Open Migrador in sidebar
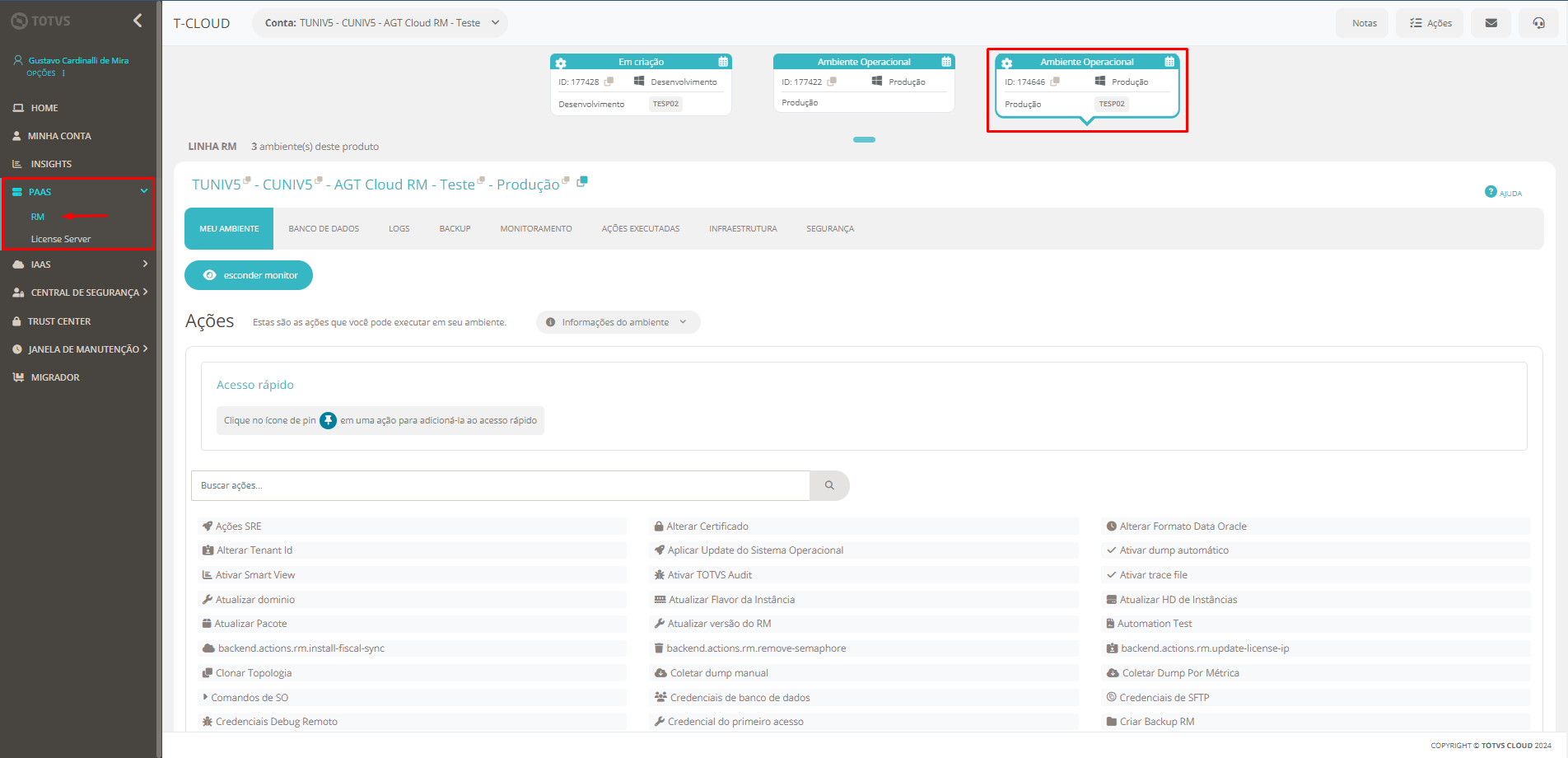 pos(55,377)
